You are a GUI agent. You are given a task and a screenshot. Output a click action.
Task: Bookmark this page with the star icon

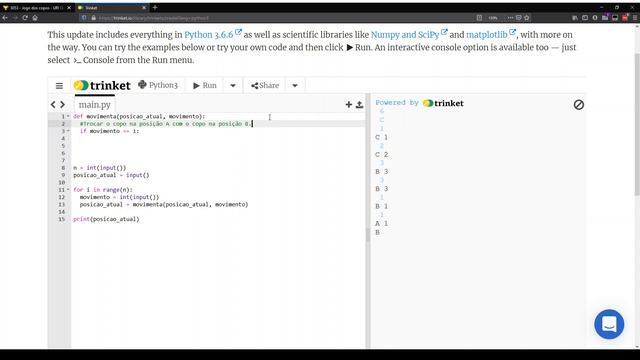point(527,18)
